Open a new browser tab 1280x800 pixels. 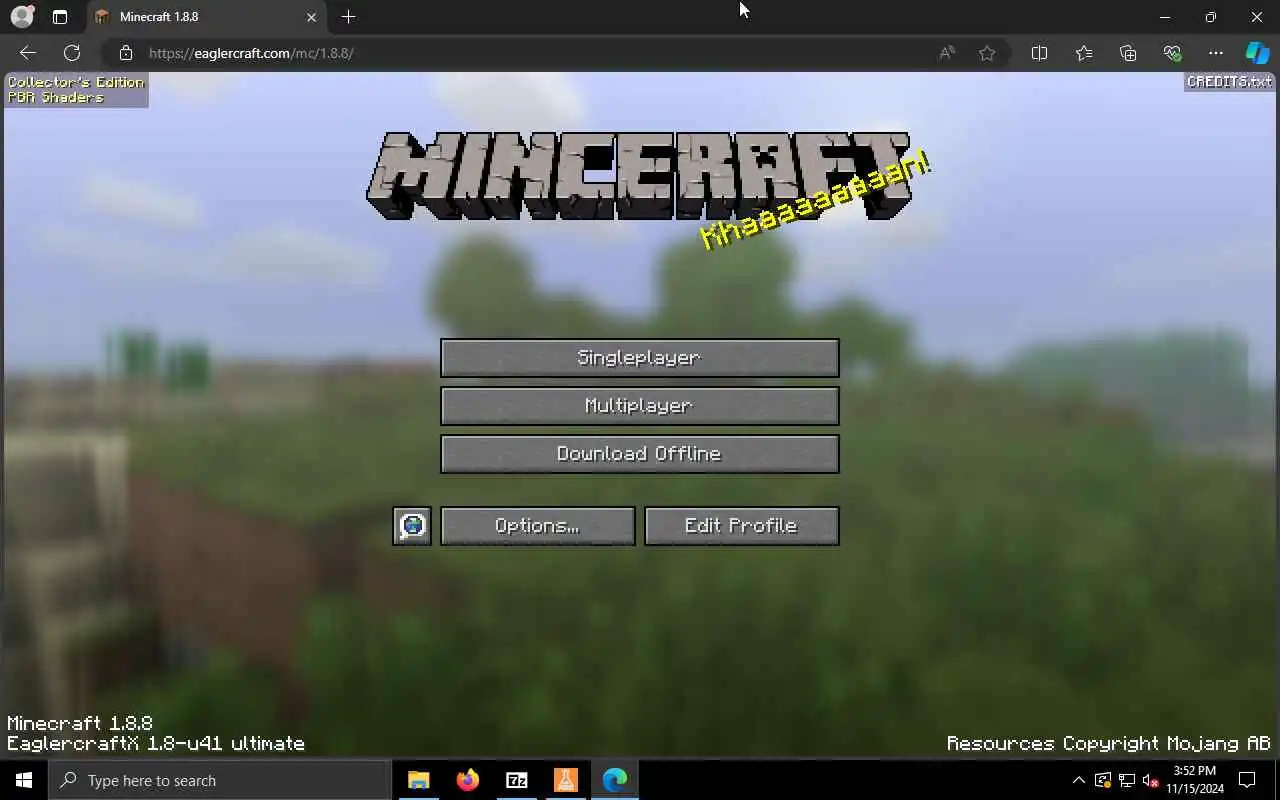pos(348,17)
